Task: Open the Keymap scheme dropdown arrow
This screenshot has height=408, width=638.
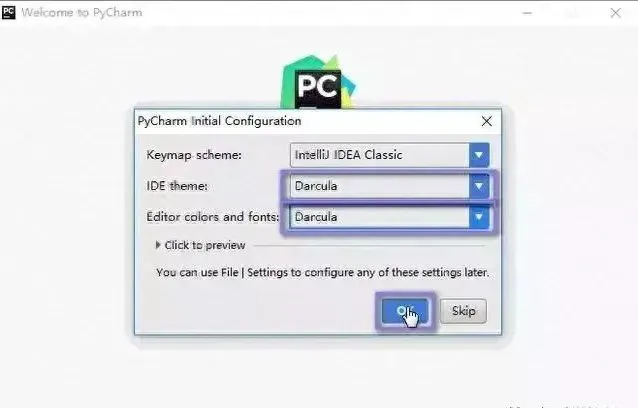Action: 479,155
